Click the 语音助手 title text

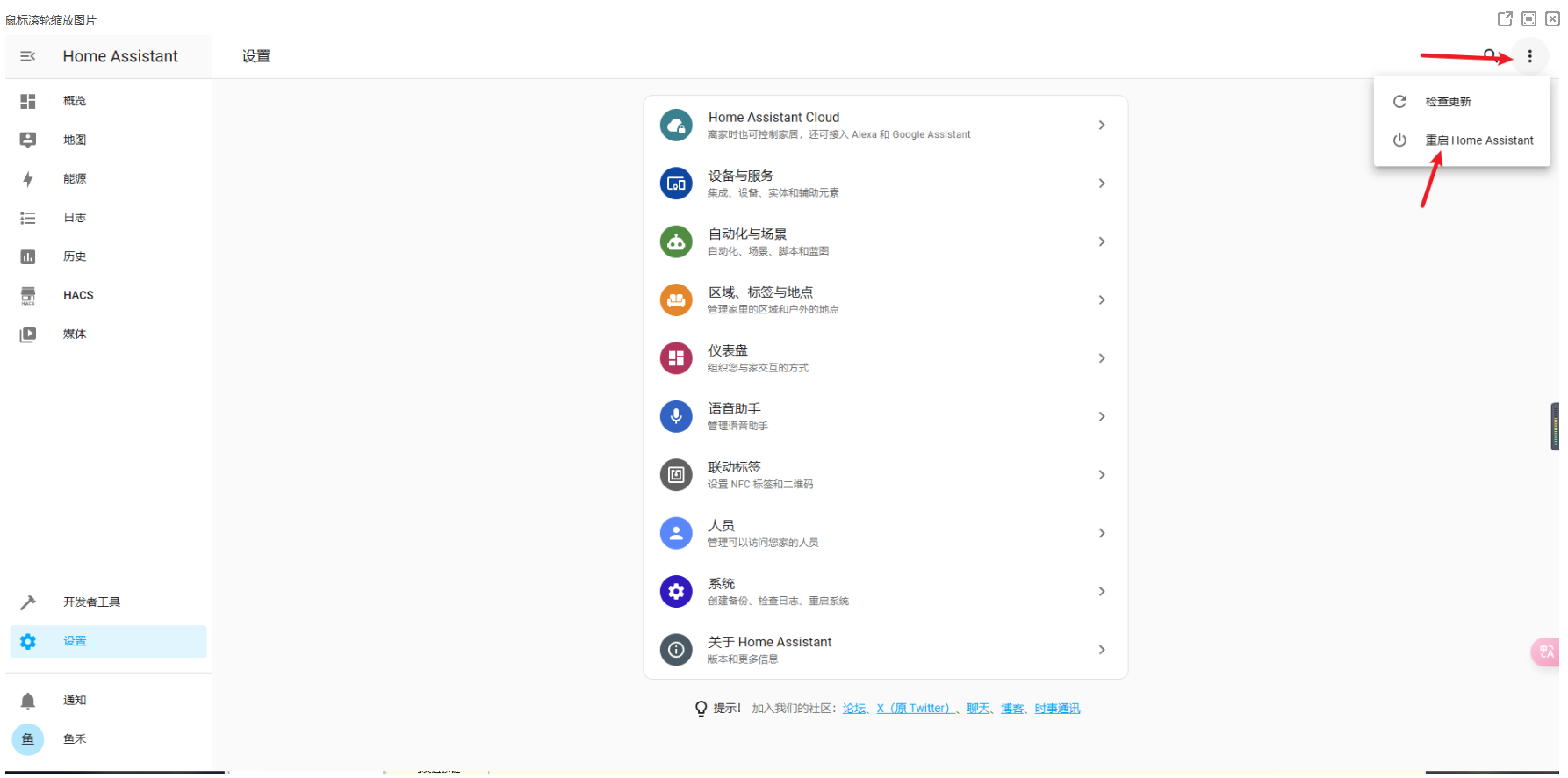pos(735,409)
